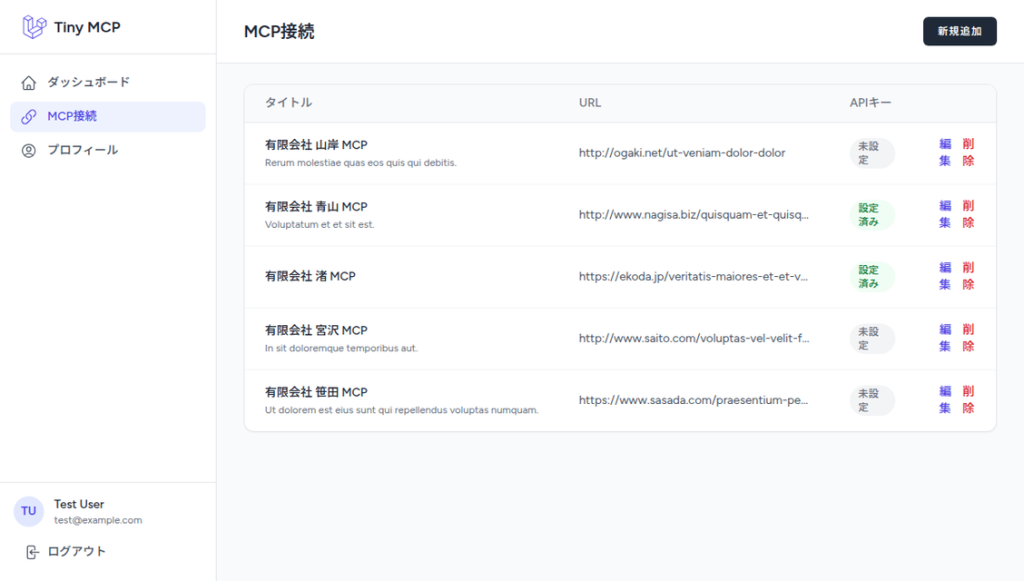Click the www.sasada.com URL cell
Viewport: 1024px width, 581px height.
[x=693, y=400]
